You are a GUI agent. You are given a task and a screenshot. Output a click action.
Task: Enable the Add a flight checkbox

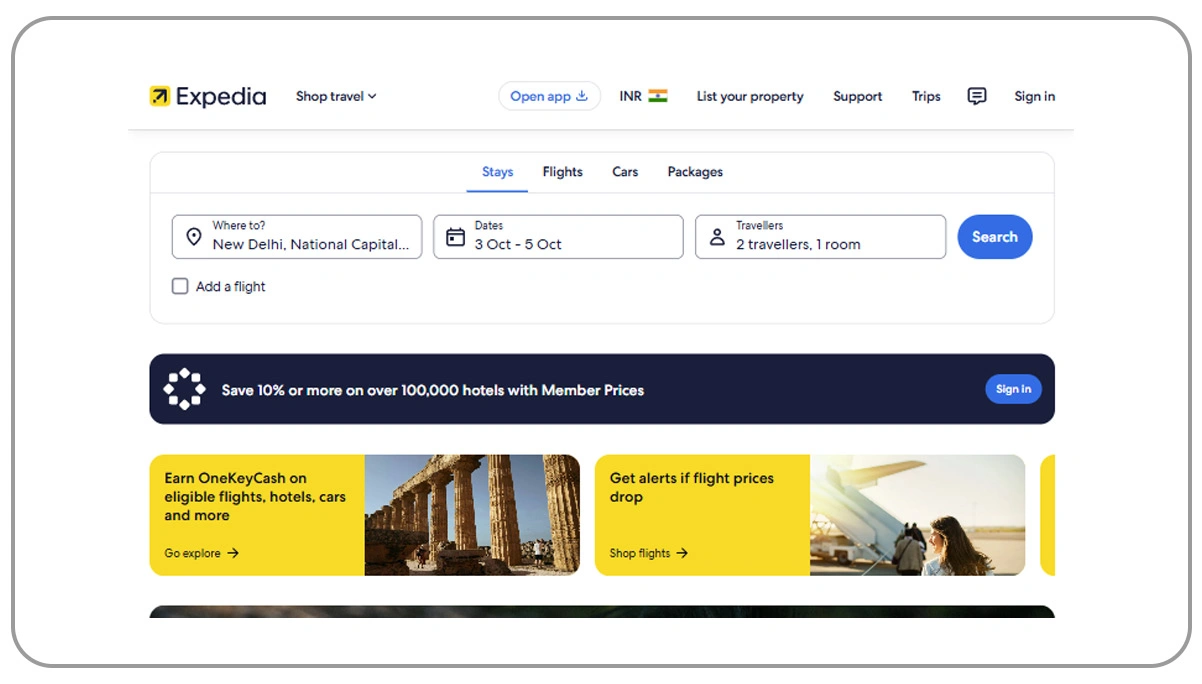[x=180, y=286]
